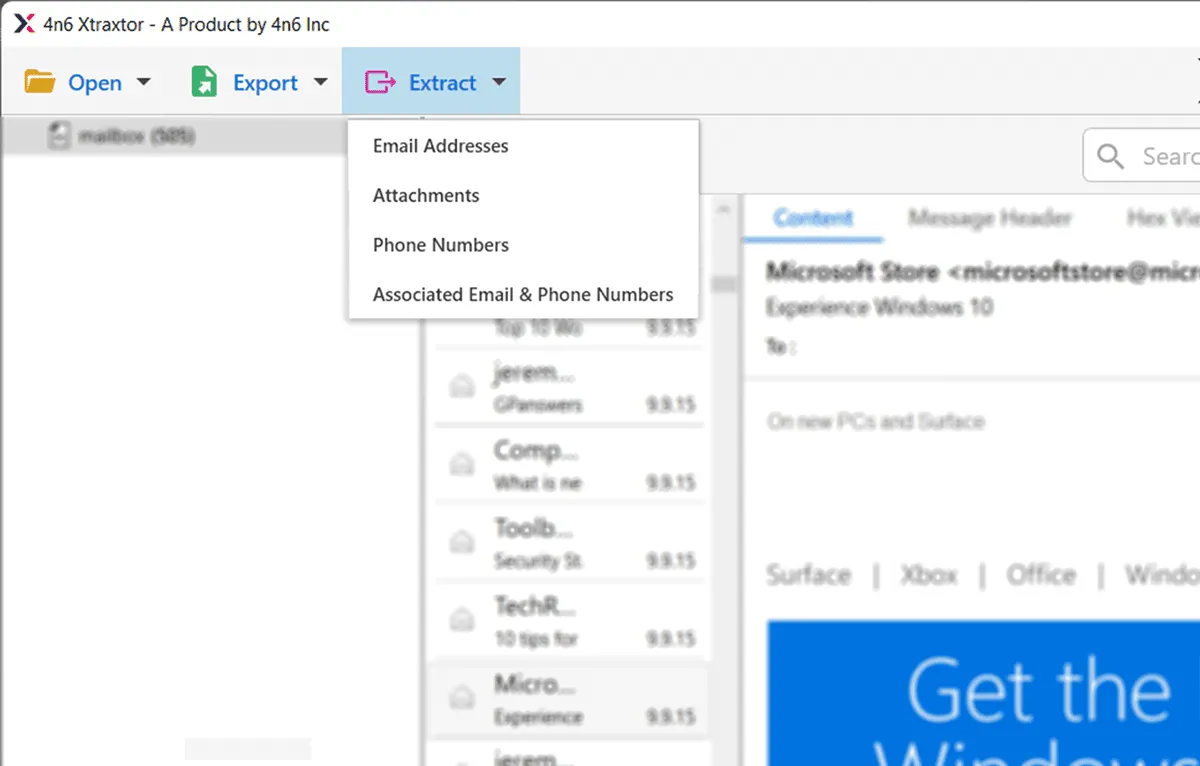This screenshot has width=1200, height=766.
Task: Choose Email Addresses from the Extract menu
Action: click(x=440, y=146)
